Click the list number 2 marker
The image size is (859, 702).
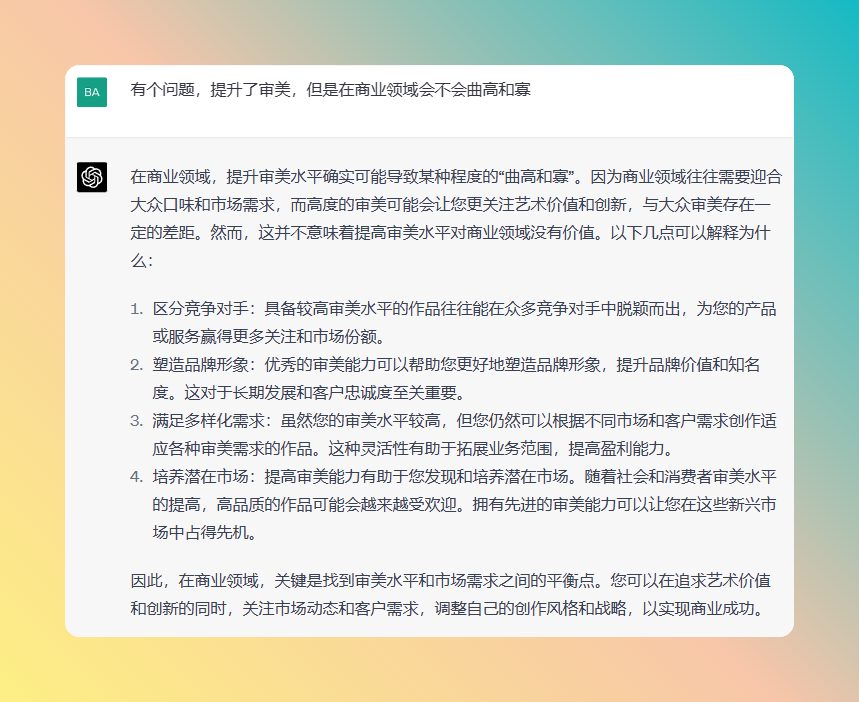(137, 364)
